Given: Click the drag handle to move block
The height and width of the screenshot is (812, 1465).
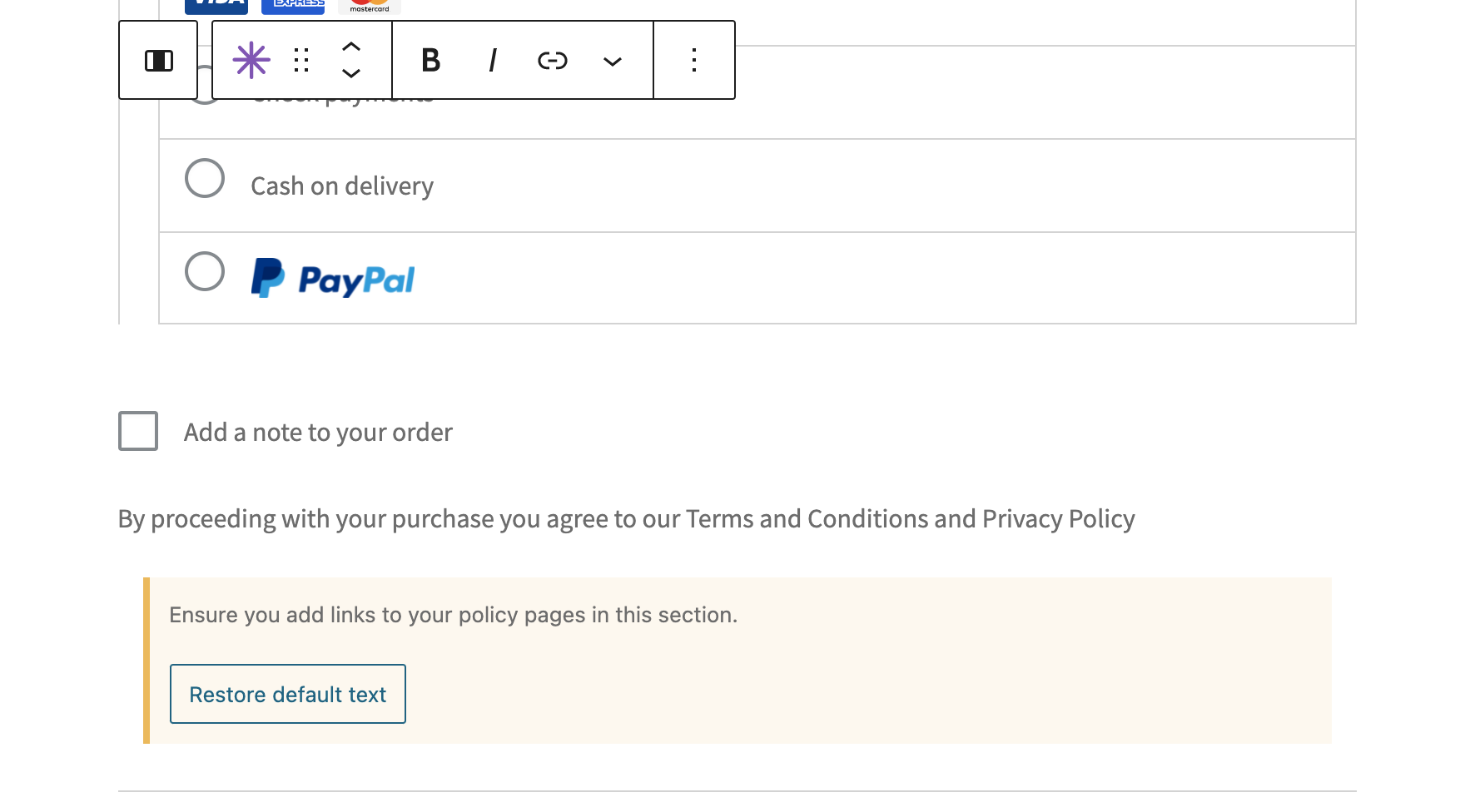Looking at the screenshot, I should click(x=301, y=60).
